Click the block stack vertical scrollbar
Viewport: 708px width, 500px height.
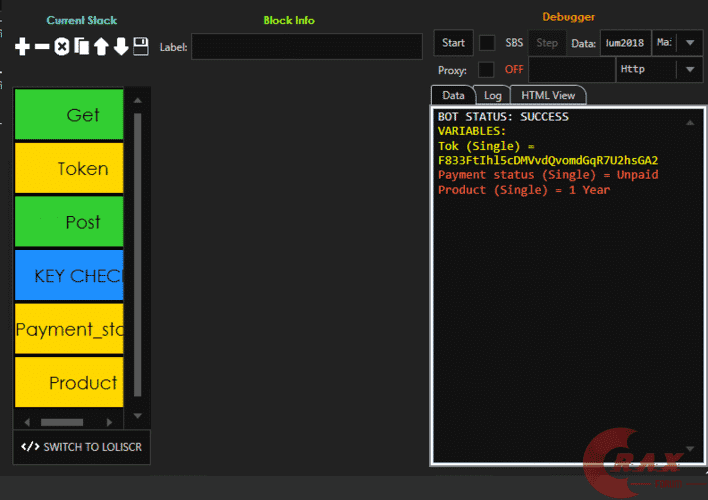pyautogui.click(x=138, y=250)
